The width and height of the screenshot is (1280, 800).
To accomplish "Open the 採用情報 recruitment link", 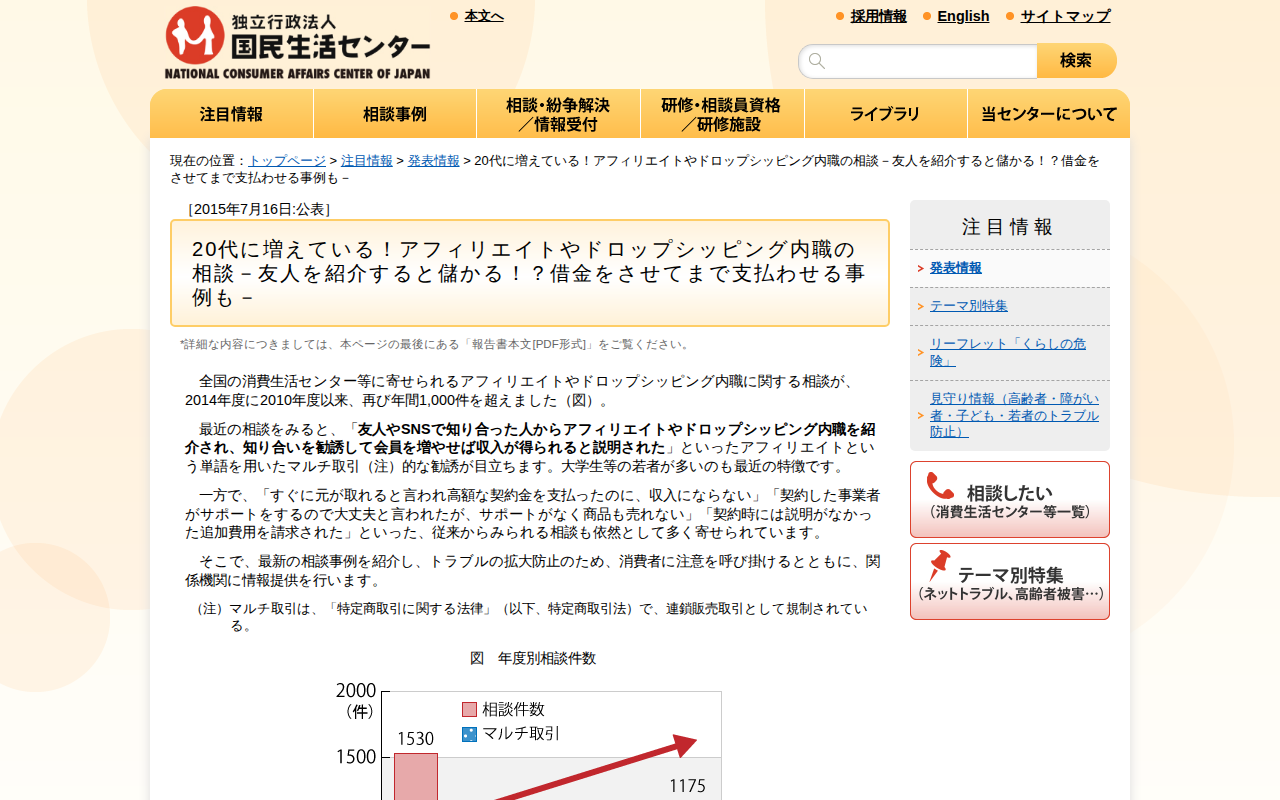I will [879, 16].
